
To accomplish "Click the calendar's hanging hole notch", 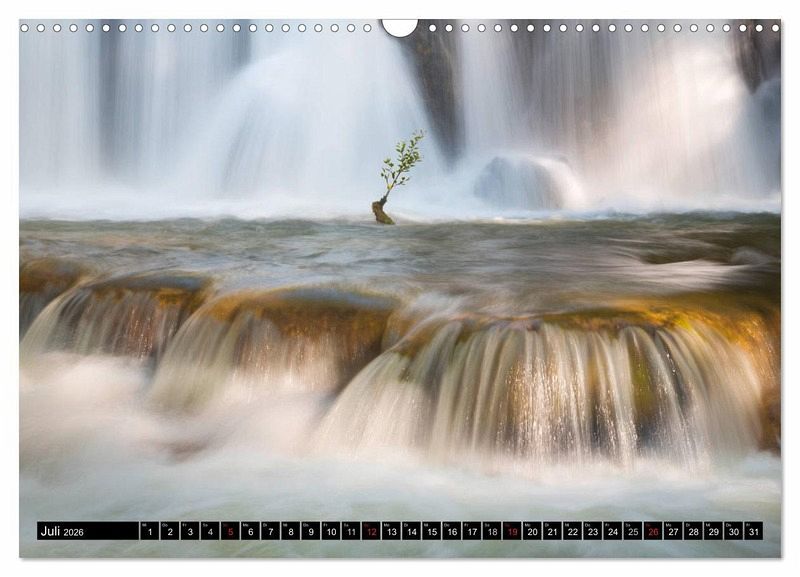I will (x=400, y=27).
